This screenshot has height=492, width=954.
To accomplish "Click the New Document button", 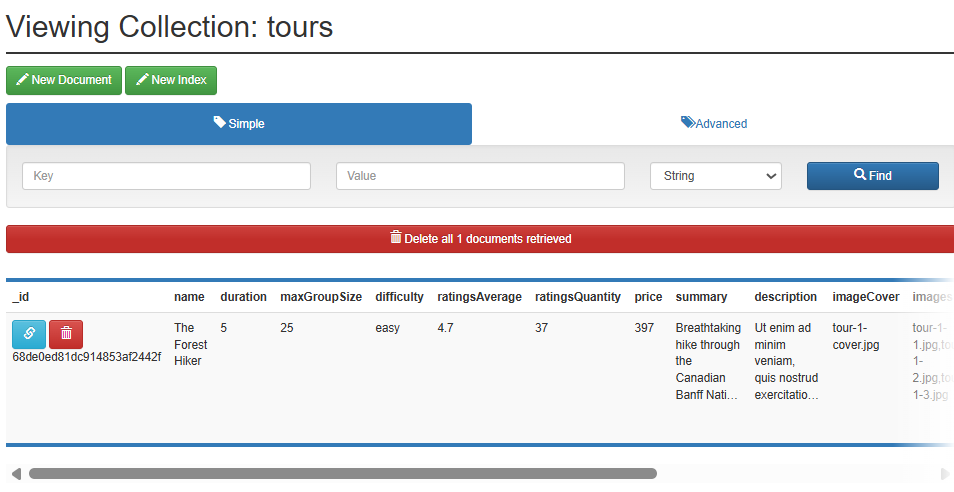I will click(x=64, y=80).
